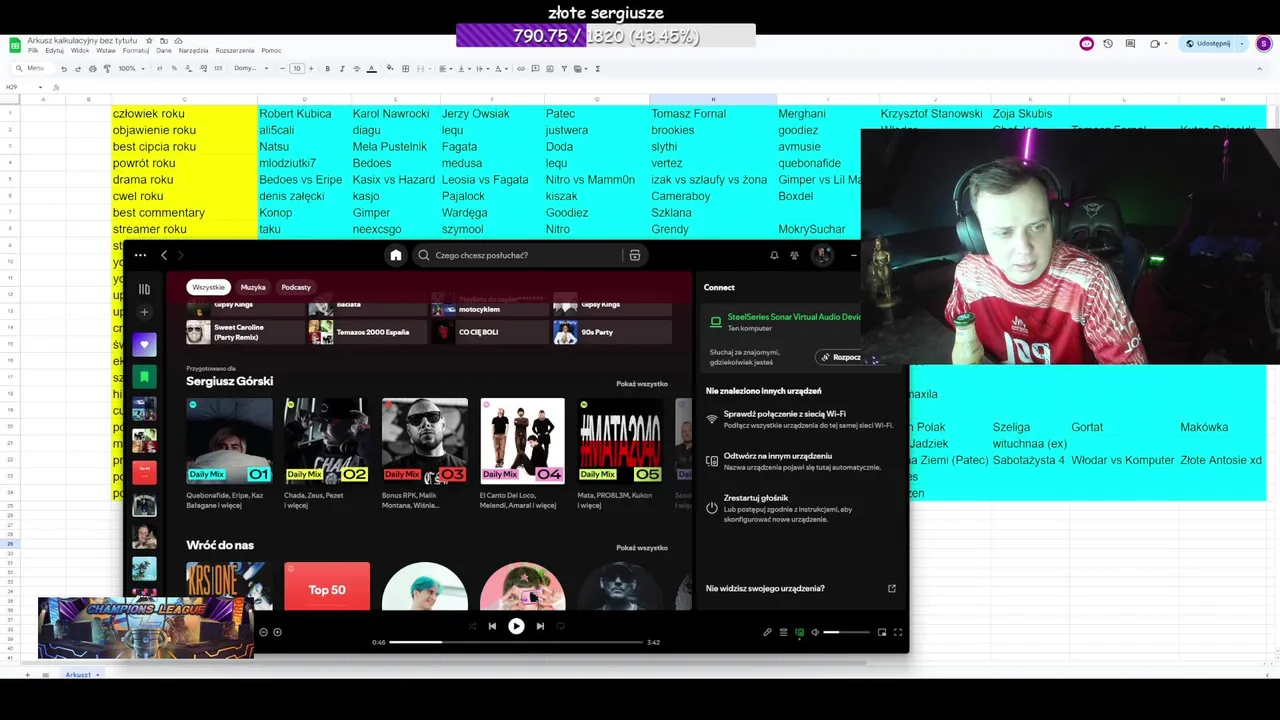Toggle strikethrough in Sheets toolbar
Screen dimensions: 1280x720
point(356,68)
